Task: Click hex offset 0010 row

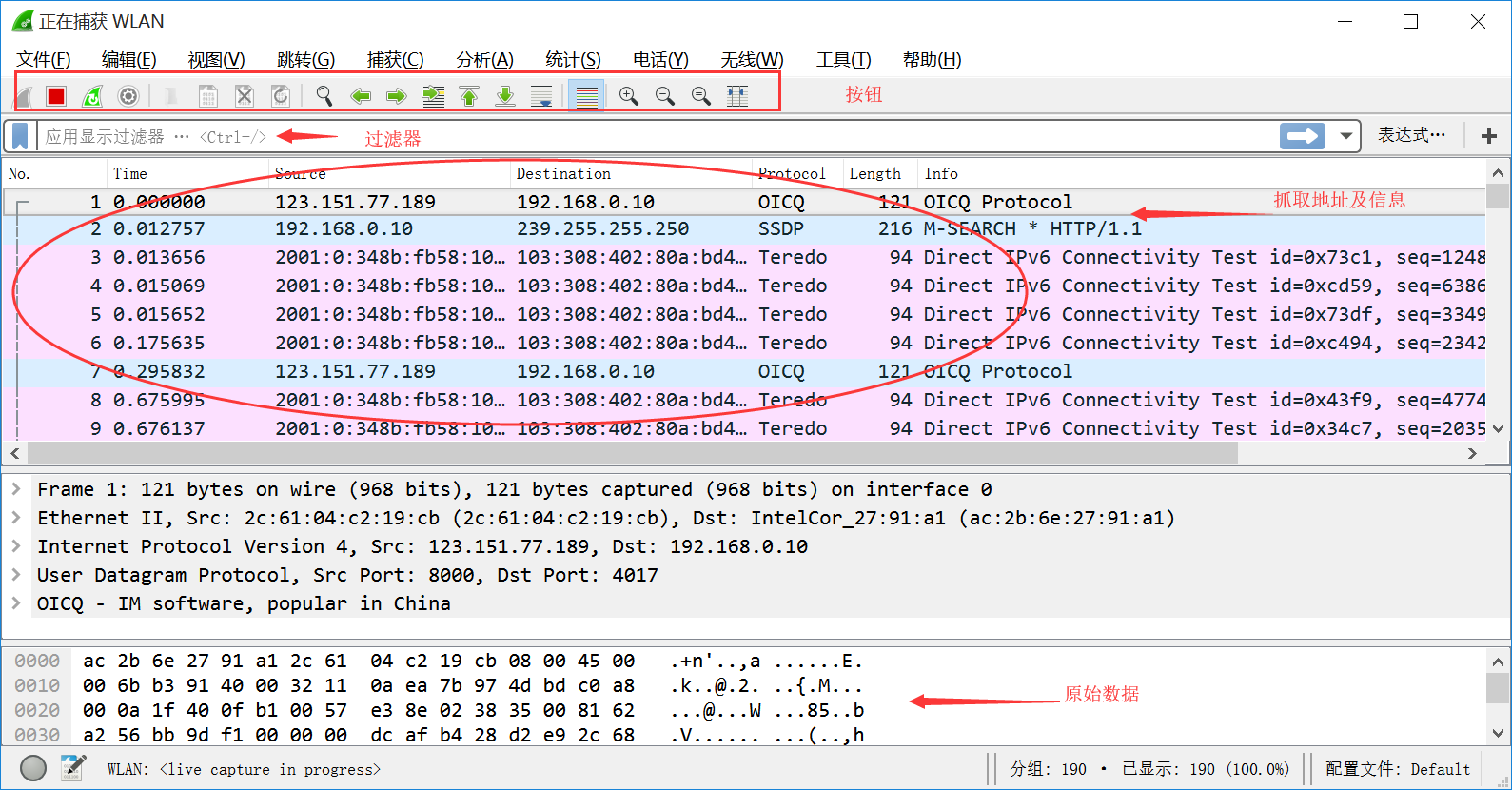Action: click(38, 685)
